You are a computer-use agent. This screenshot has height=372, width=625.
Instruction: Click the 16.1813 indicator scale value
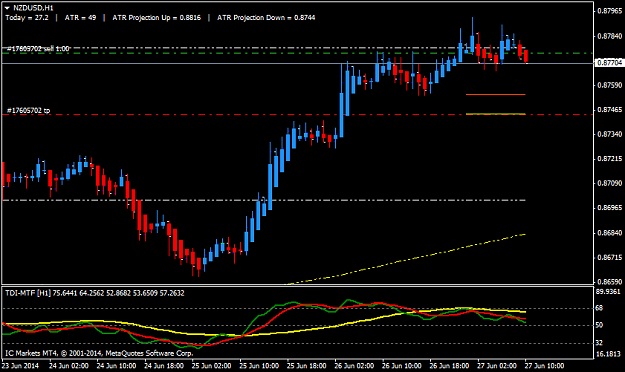(608, 354)
